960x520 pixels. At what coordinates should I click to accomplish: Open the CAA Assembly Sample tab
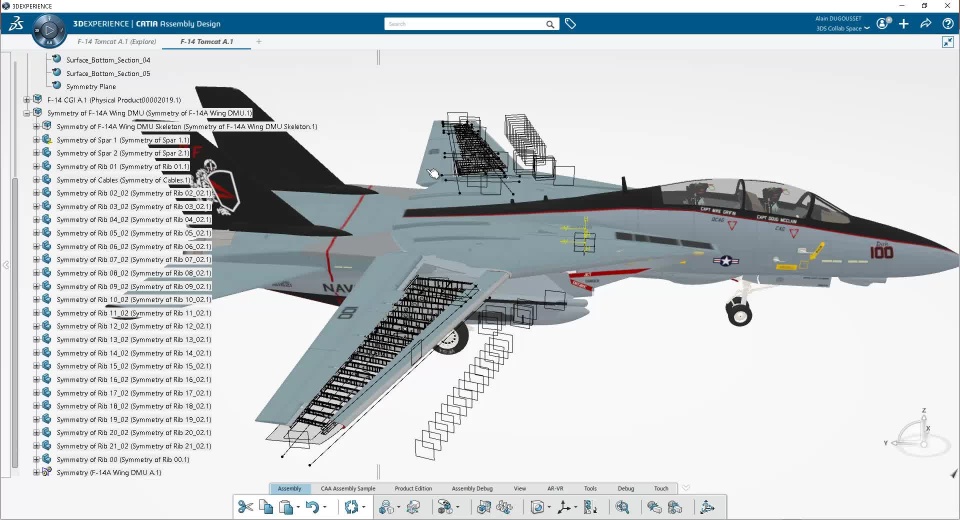point(348,488)
